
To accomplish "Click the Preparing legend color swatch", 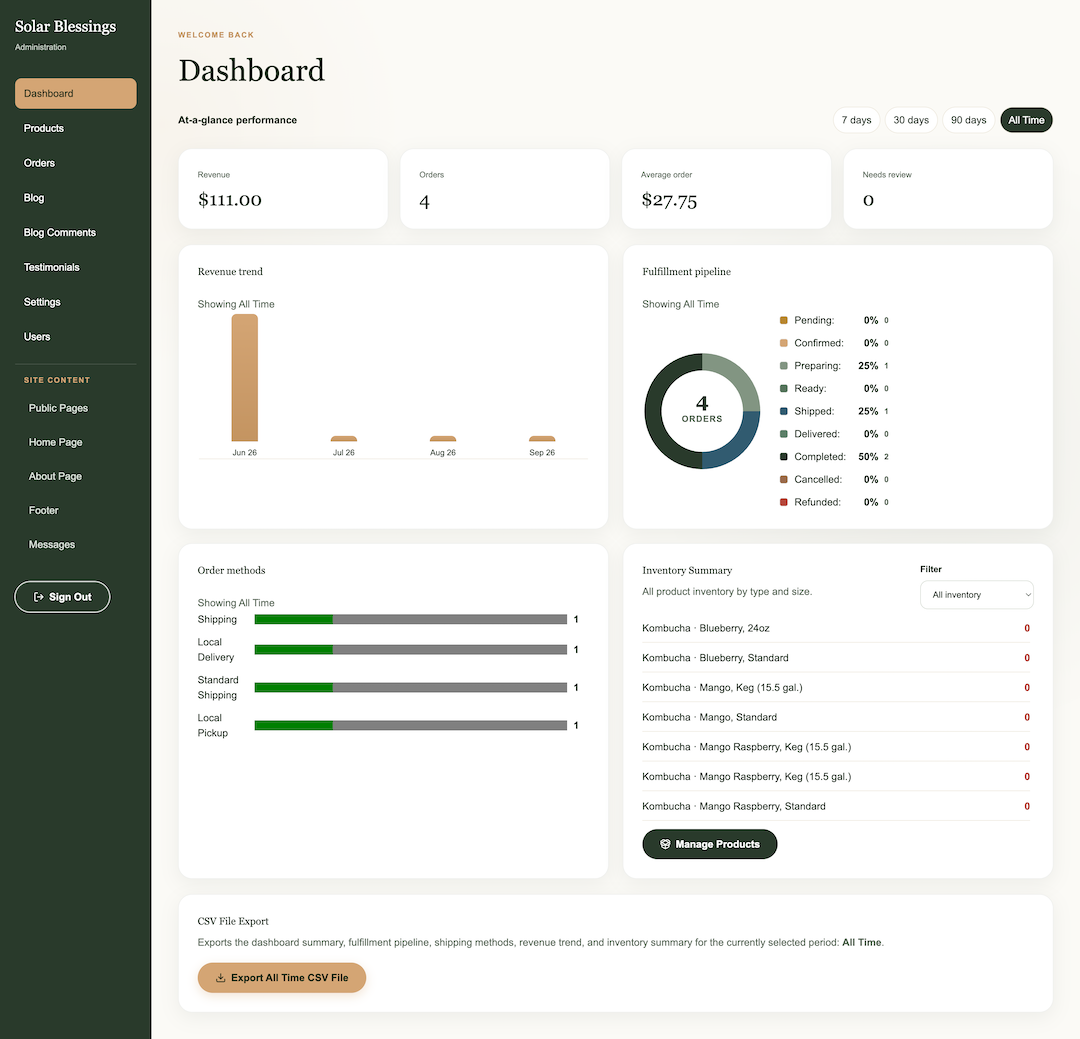I will tap(783, 366).
